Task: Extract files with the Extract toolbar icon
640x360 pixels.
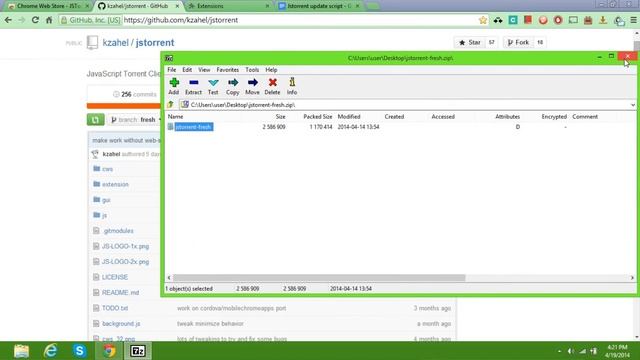Action: (x=193, y=87)
